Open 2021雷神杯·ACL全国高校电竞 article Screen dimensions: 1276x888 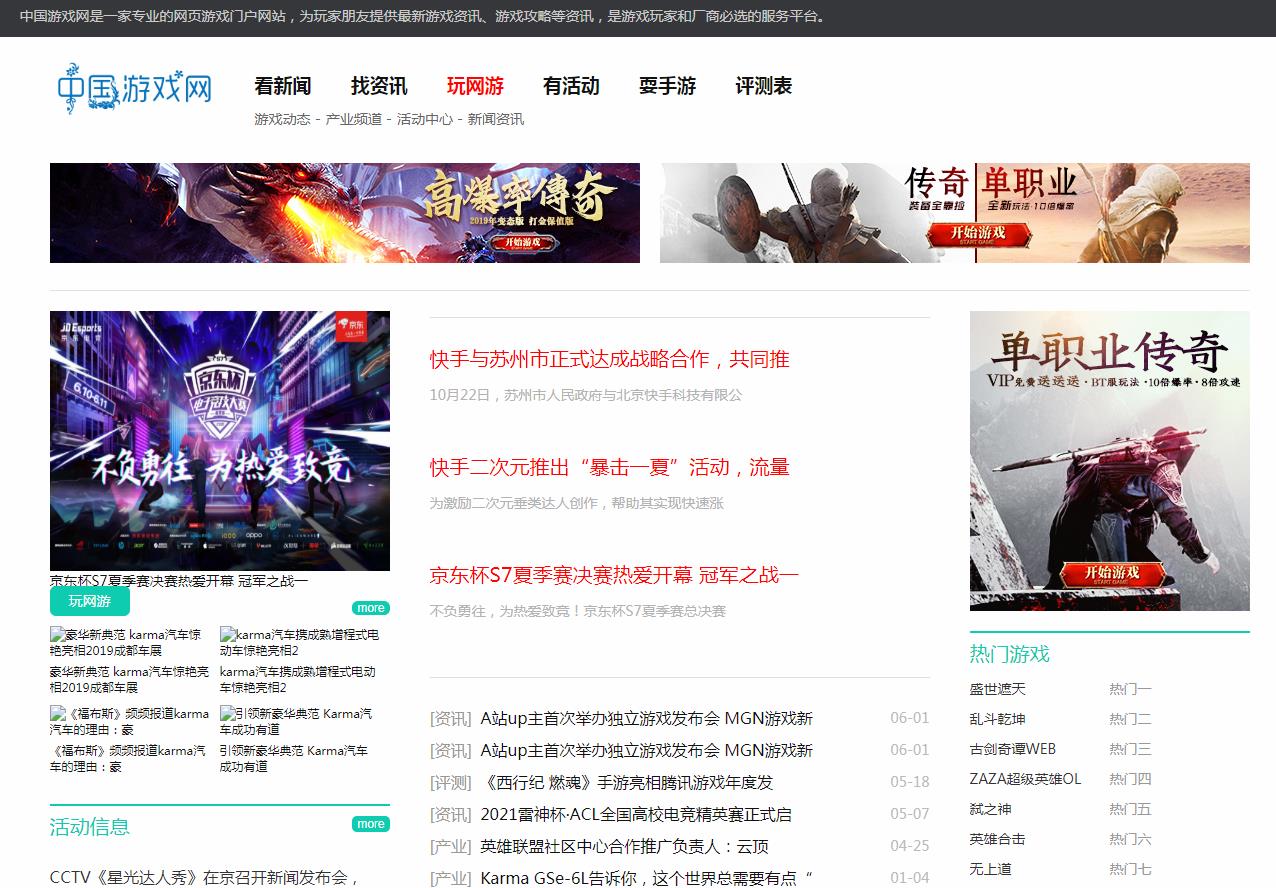[636, 814]
